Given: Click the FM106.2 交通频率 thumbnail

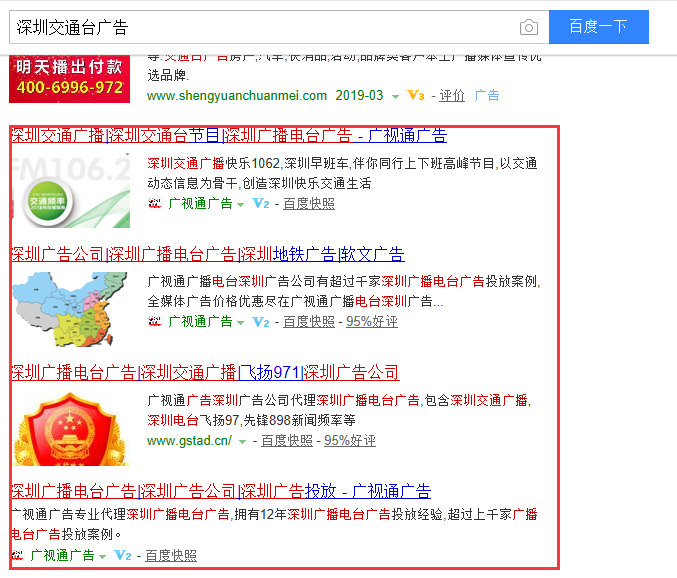Looking at the screenshot, I should tap(71, 190).
